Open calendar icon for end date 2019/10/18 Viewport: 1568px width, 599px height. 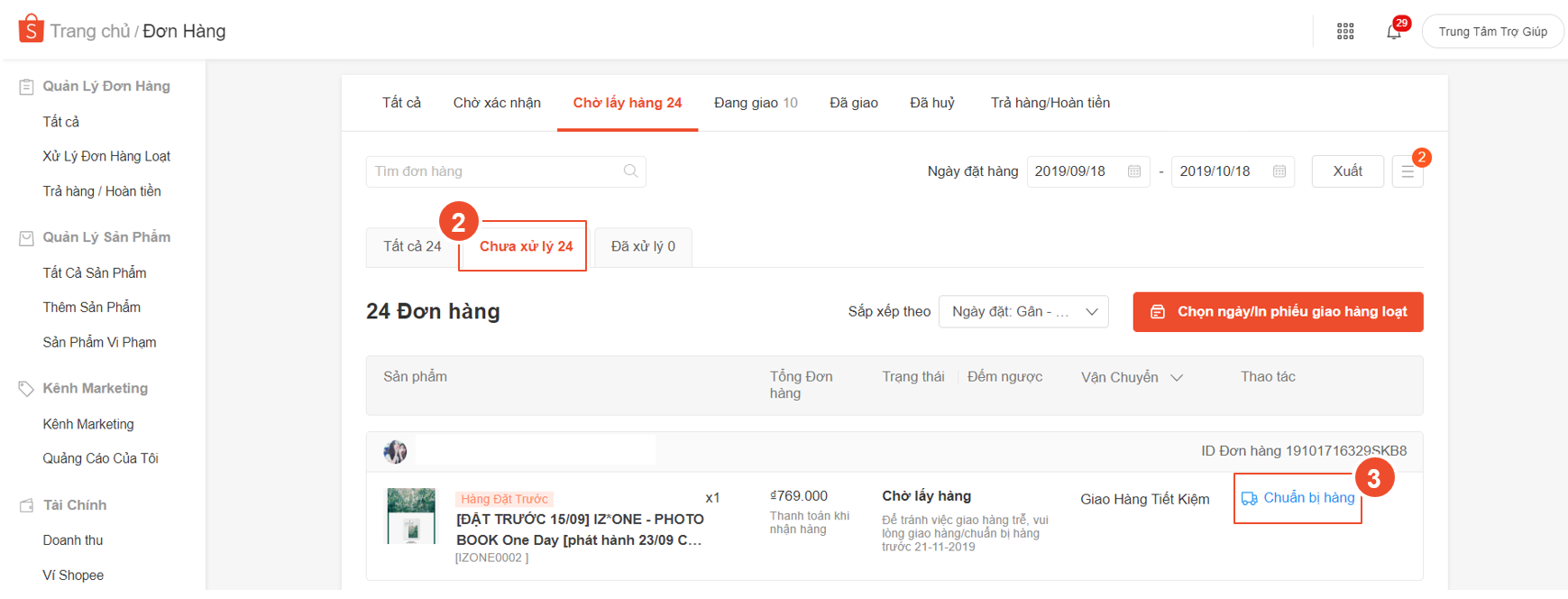click(x=1279, y=171)
